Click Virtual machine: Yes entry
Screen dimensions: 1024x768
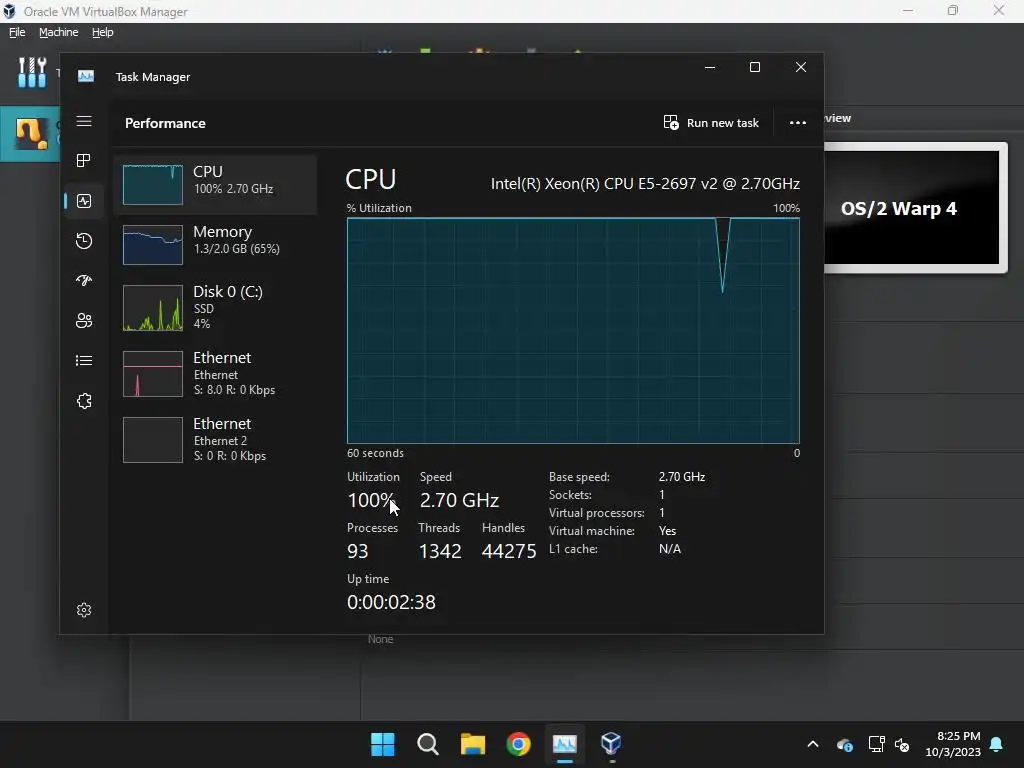point(613,531)
